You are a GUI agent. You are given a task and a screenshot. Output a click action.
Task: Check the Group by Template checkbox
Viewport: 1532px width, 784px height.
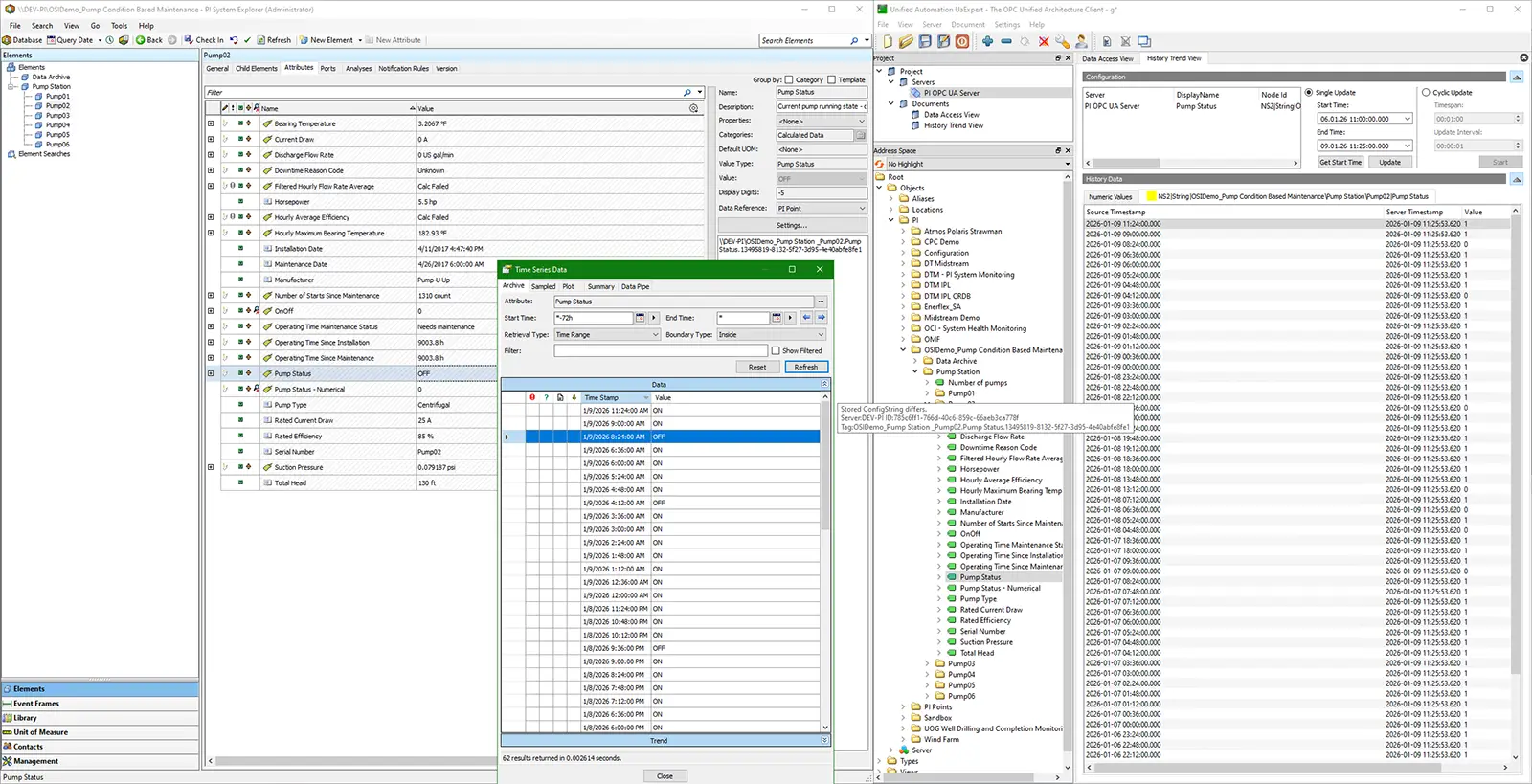coord(831,80)
